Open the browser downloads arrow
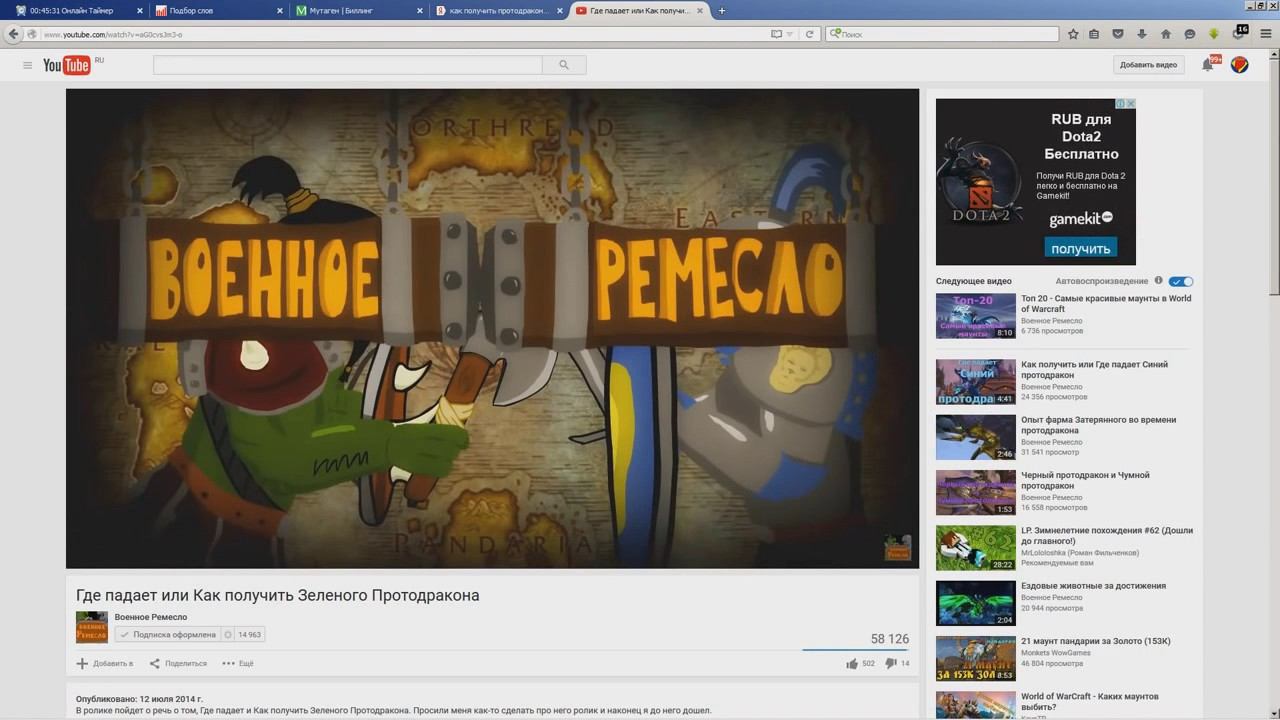Screen dimensions: 1280x720 tap(1142, 34)
